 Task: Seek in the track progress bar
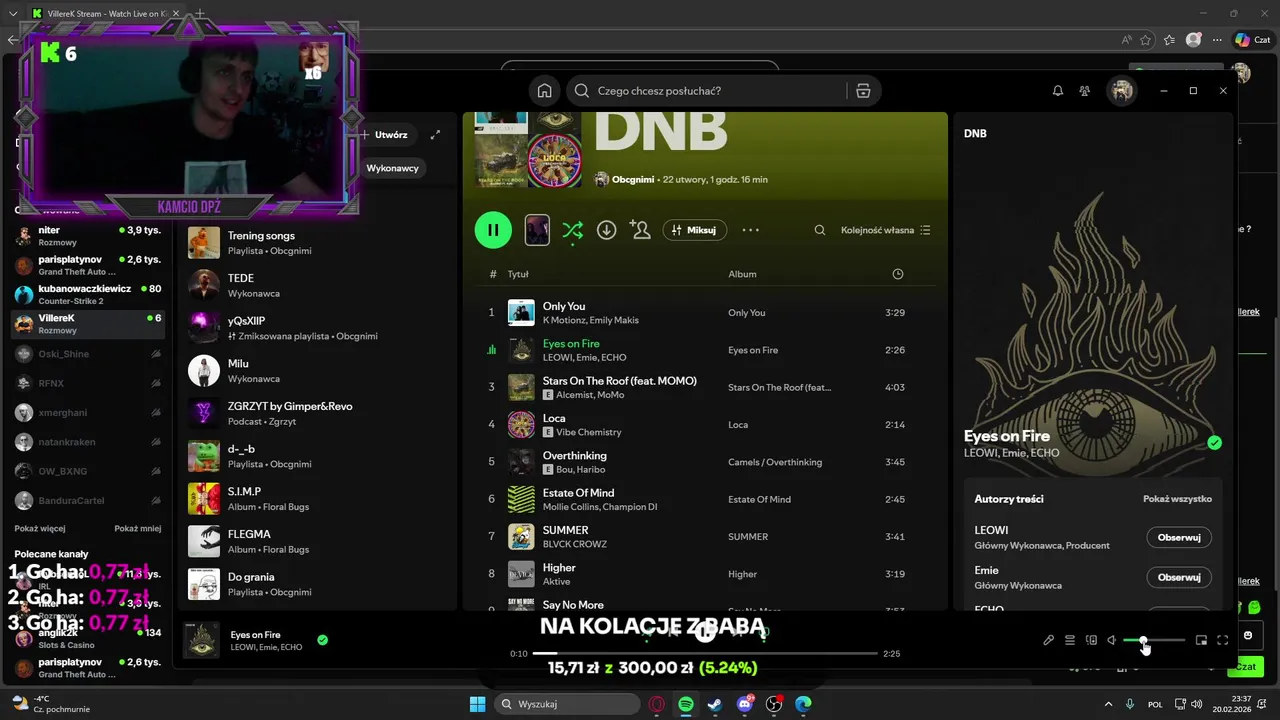pos(705,653)
